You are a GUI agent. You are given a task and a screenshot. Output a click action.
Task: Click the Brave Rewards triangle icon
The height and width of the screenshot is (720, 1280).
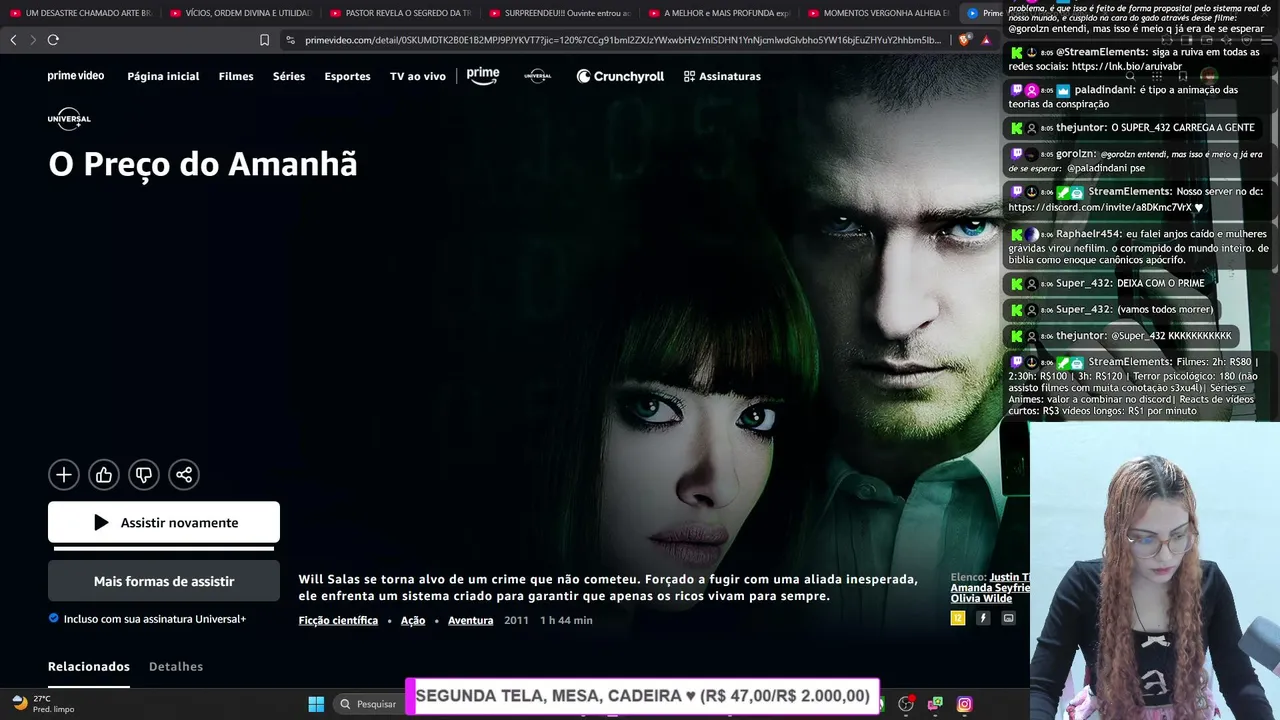(986, 40)
